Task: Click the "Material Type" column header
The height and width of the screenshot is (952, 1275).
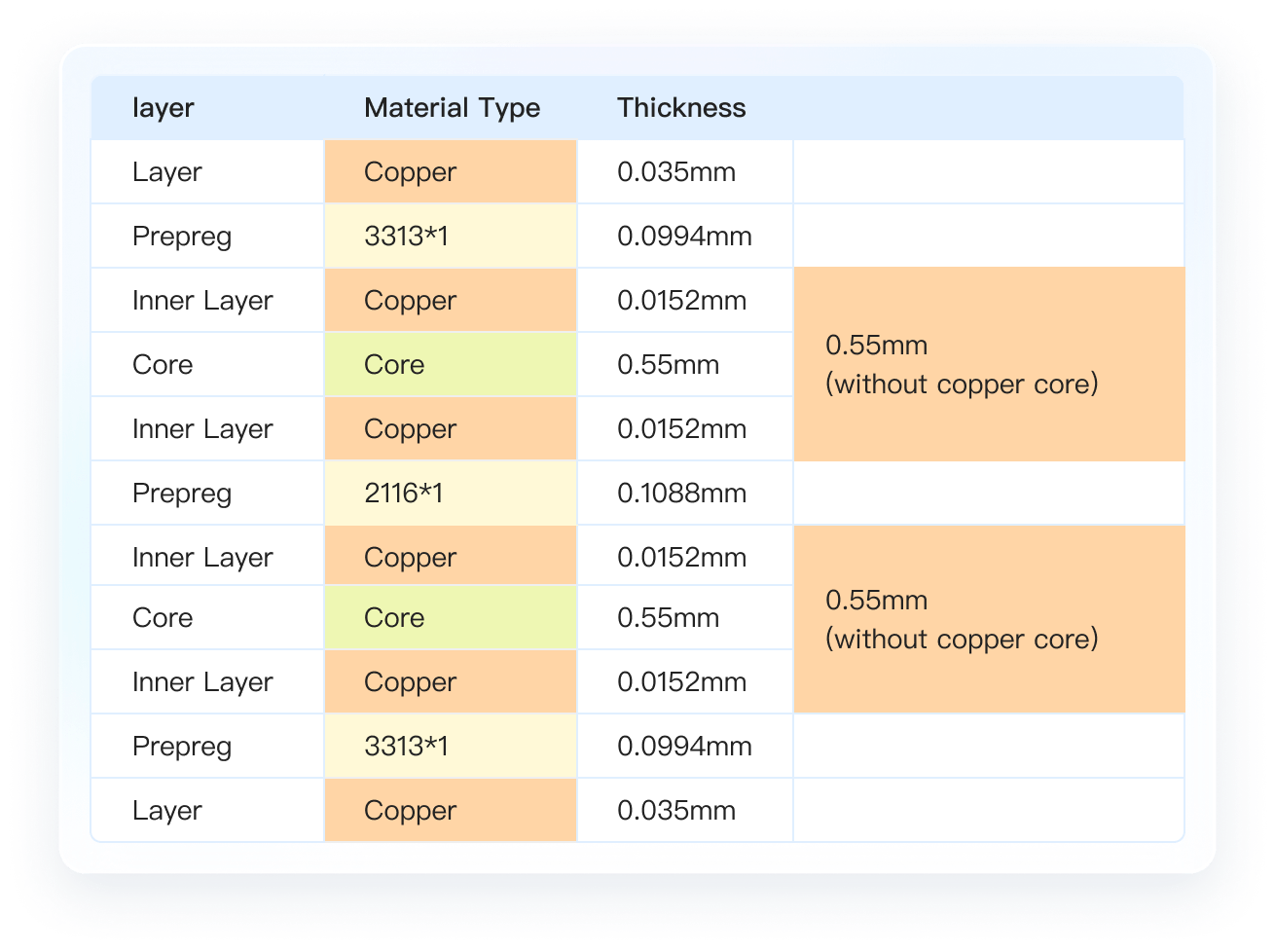Action: point(452,108)
